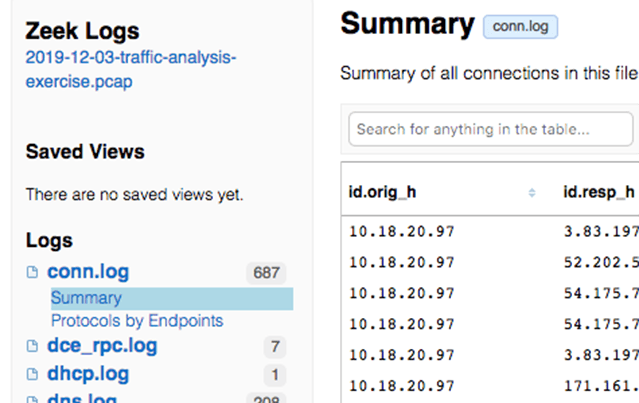
Task: Click the file icon beside dhcp.log
Action: 32,374
